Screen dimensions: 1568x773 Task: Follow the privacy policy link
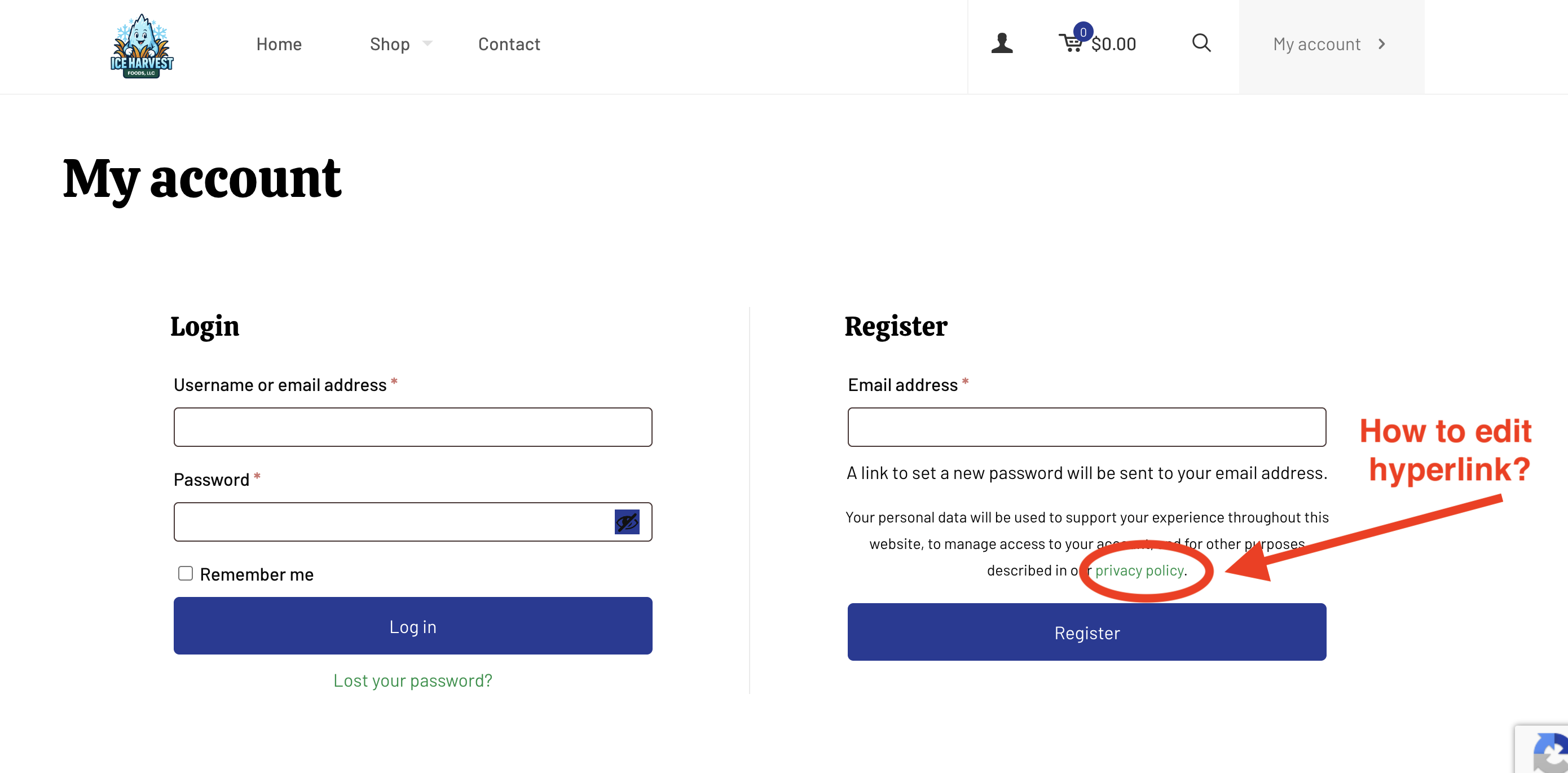(1139, 570)
